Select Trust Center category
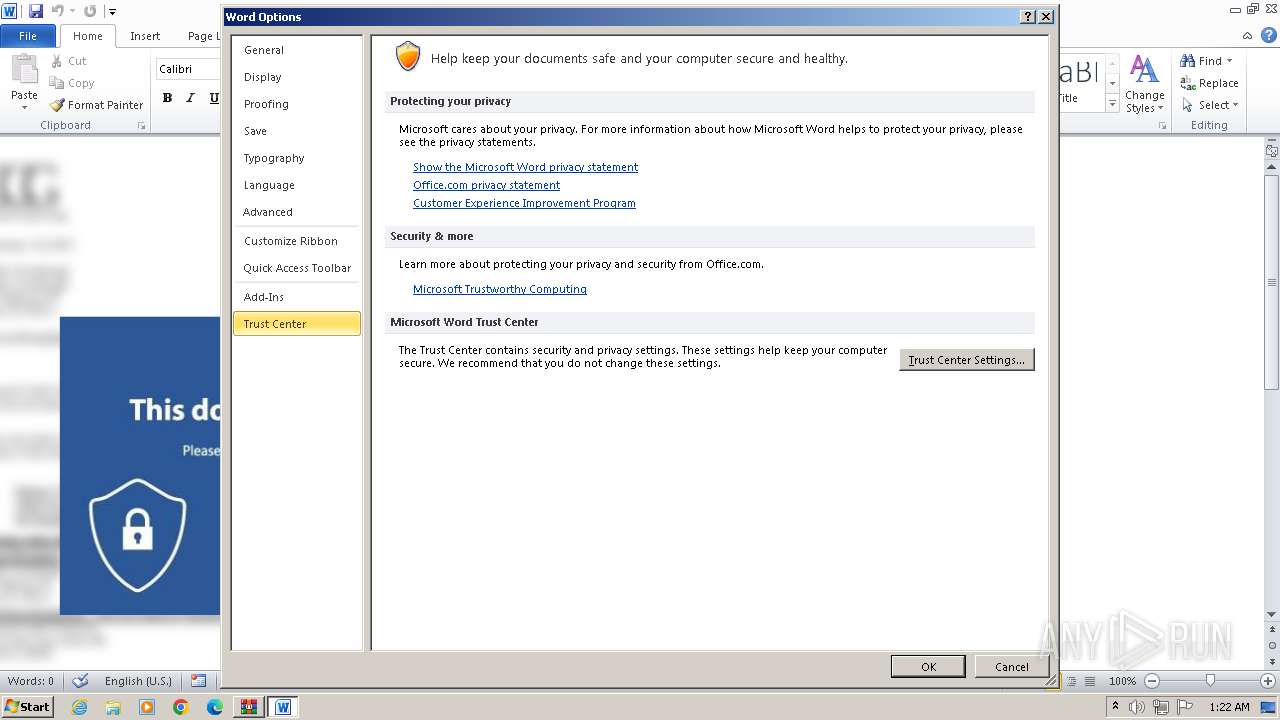Screen dimensions: 1280x720 (x=296, y=324)
